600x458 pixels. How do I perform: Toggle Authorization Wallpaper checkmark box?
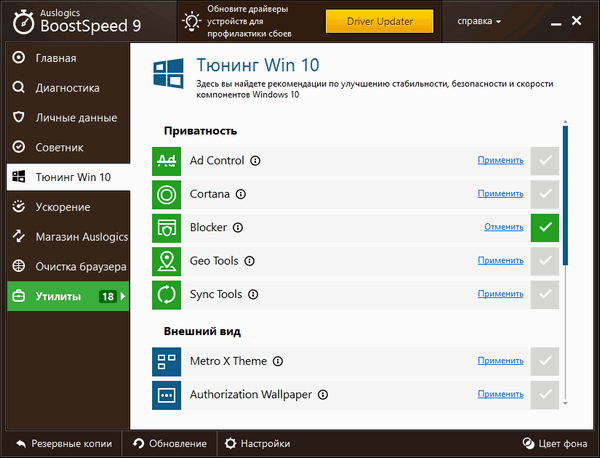545,394
